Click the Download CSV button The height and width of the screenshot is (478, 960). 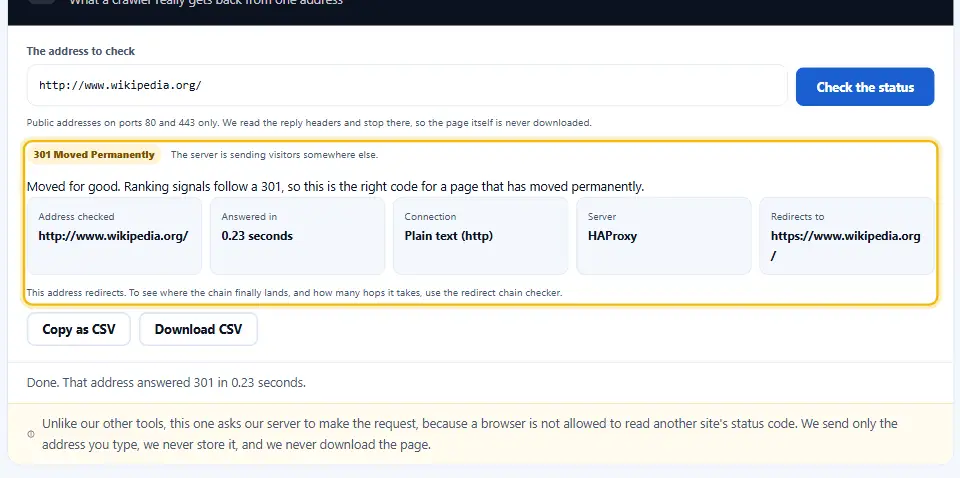click(x=198, y=329)
